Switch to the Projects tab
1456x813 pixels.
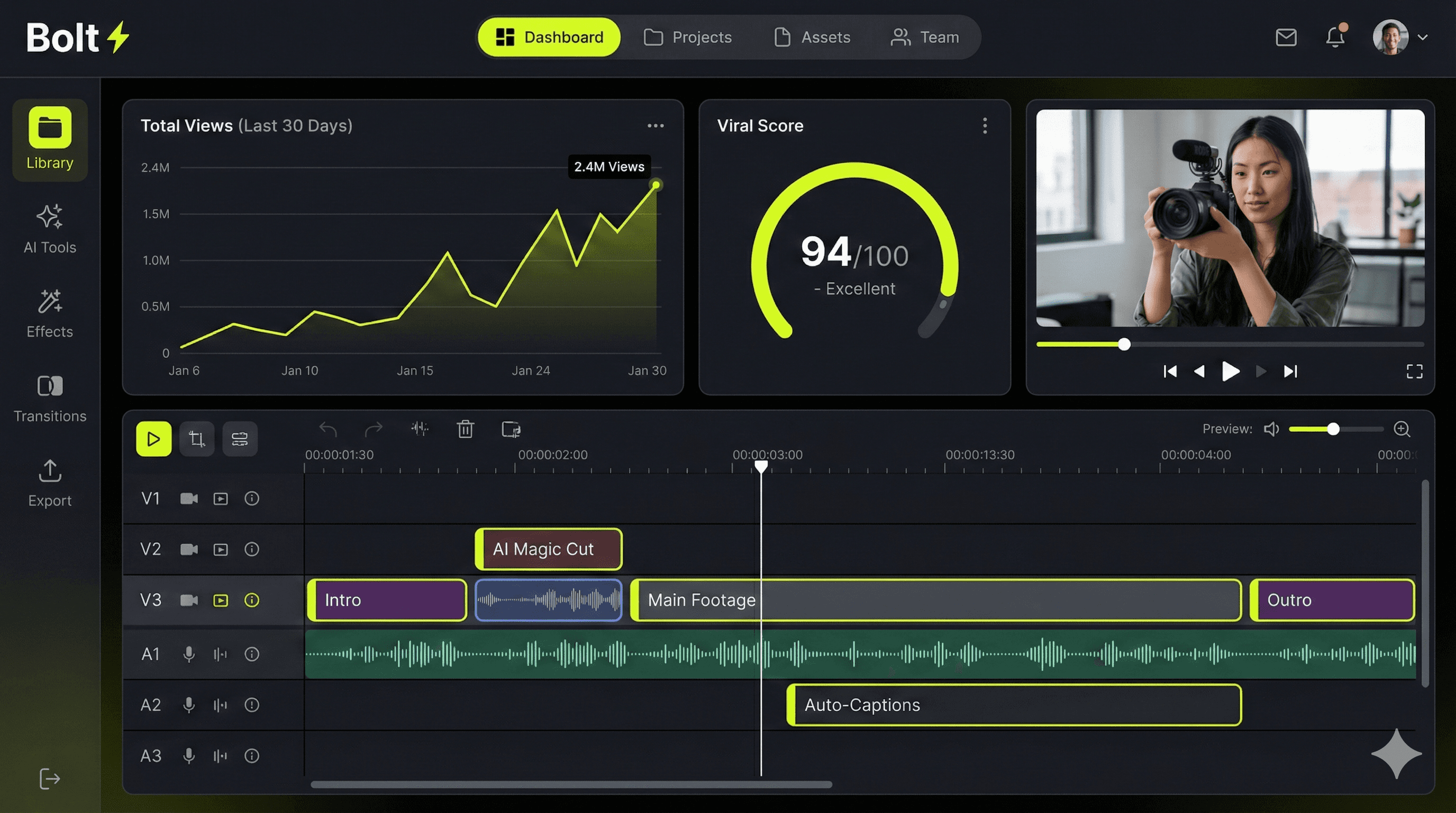coord(687,37)
